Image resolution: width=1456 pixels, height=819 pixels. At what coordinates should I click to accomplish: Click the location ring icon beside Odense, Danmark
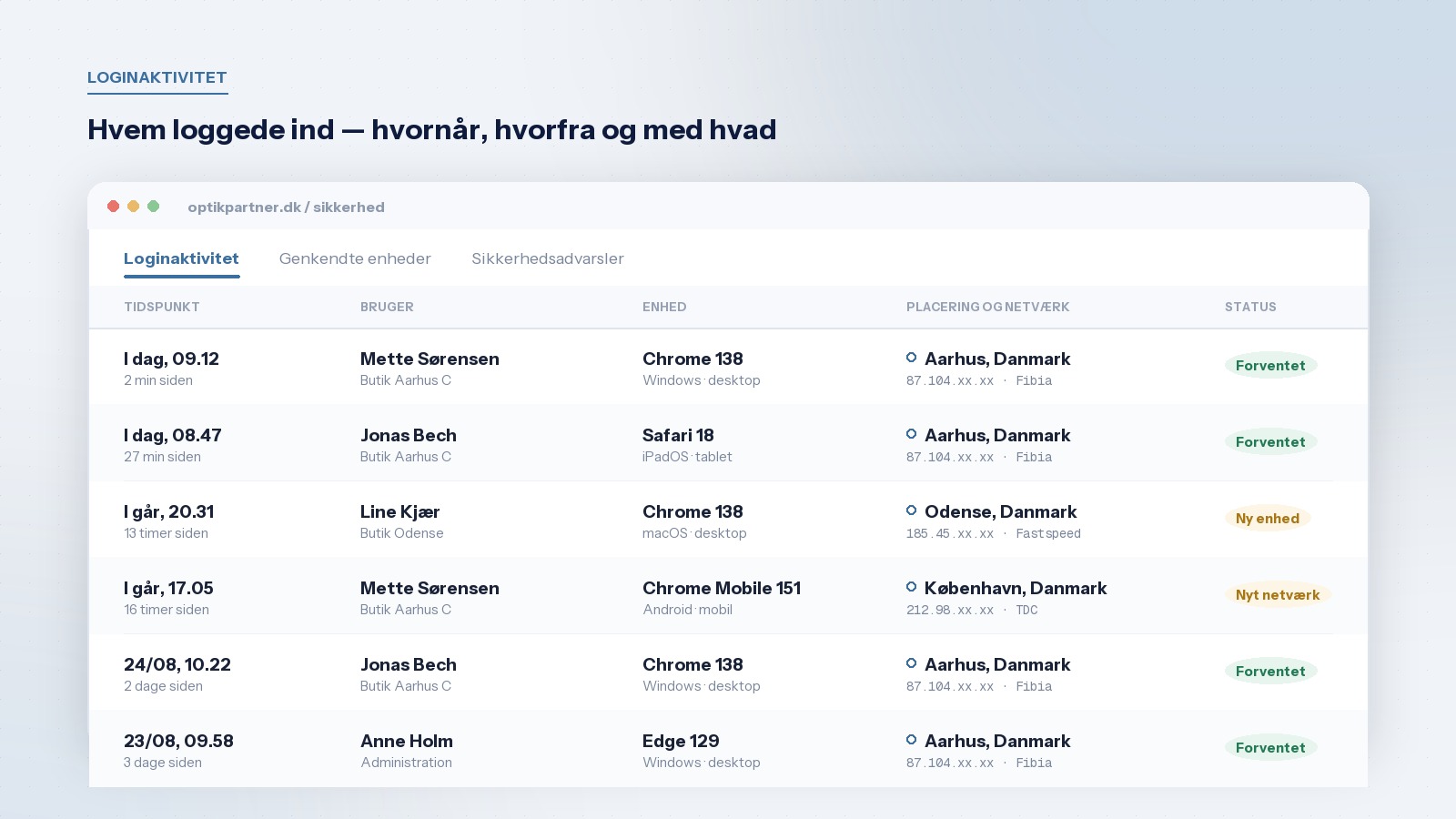click(x=911, y=511)
